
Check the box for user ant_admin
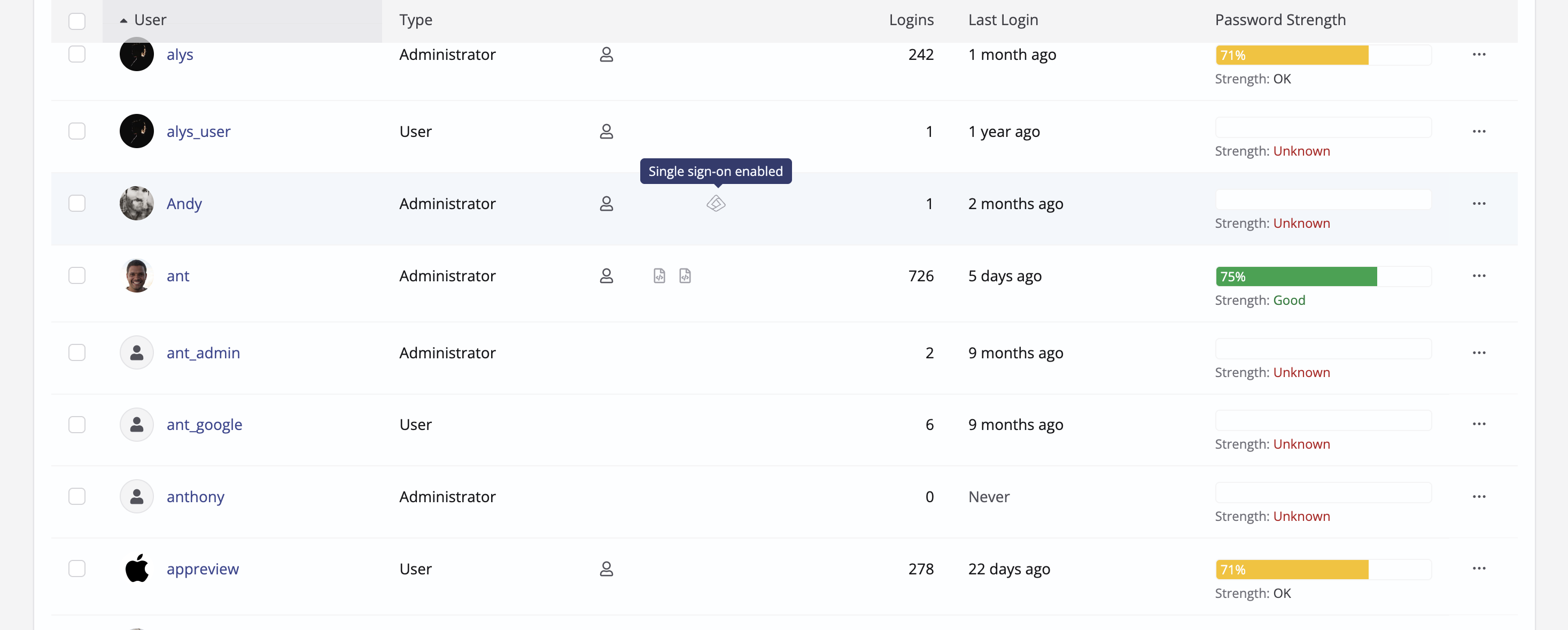(77, 352)
